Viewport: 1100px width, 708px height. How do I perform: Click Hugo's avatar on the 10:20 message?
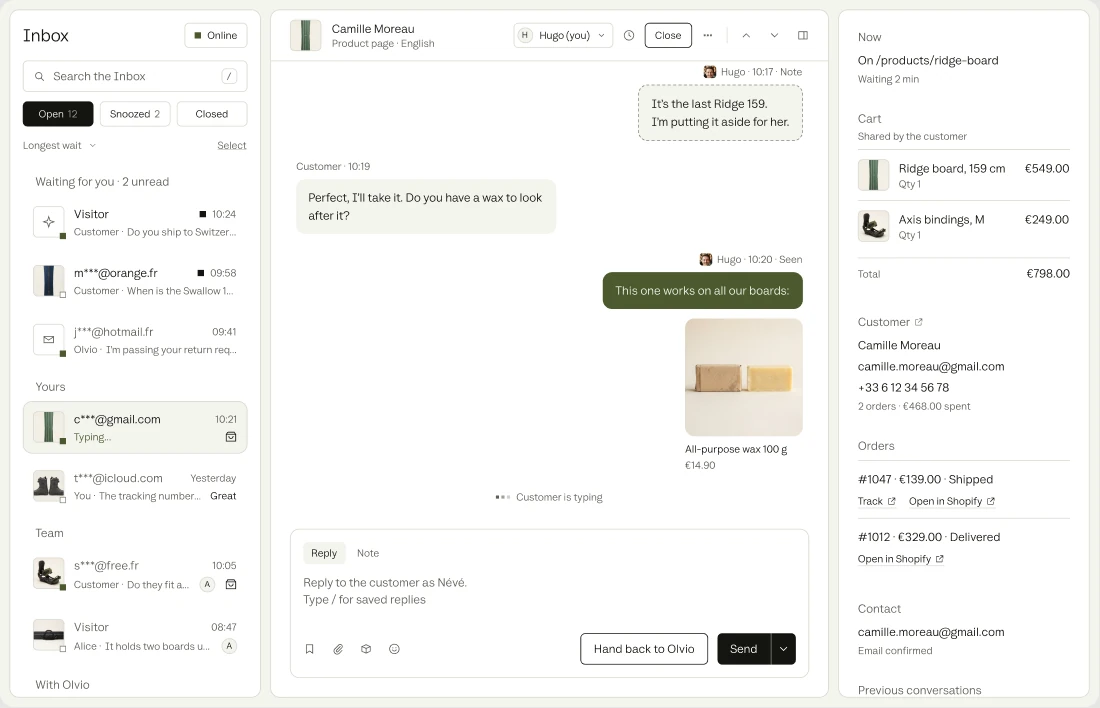pyautogui.click(x=706, y=260)
